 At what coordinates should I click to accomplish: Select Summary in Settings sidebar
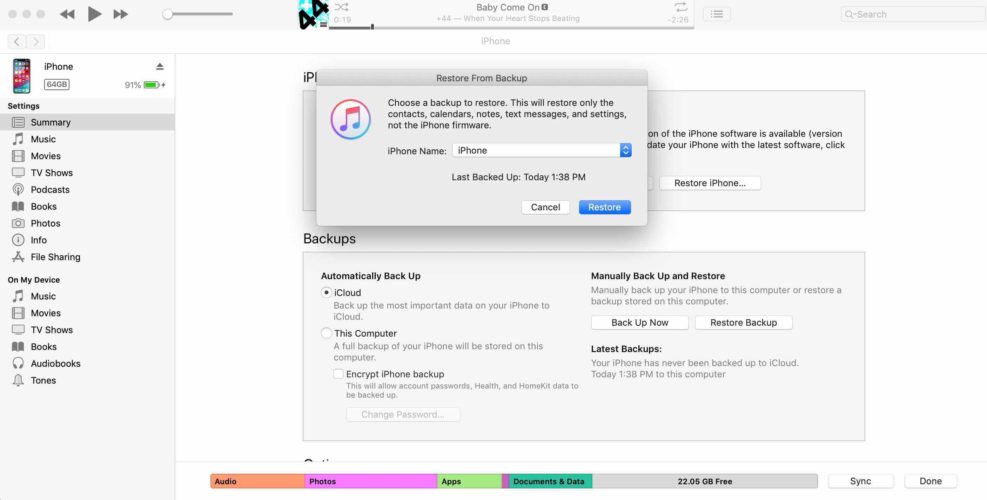87,122
